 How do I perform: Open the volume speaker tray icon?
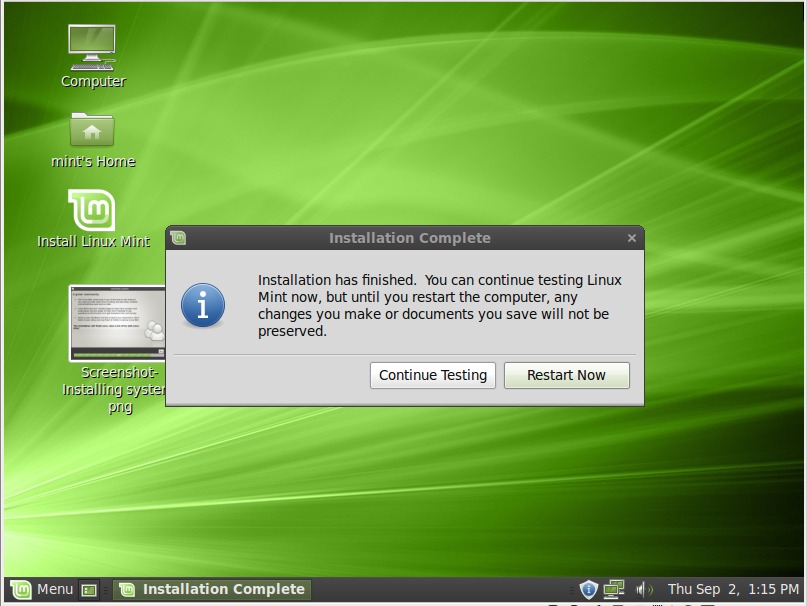[643, 589]
